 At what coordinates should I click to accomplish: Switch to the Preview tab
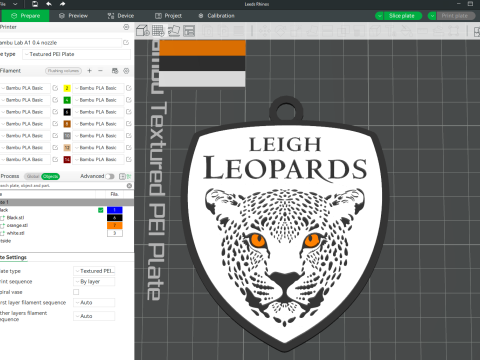coord(73,16)
